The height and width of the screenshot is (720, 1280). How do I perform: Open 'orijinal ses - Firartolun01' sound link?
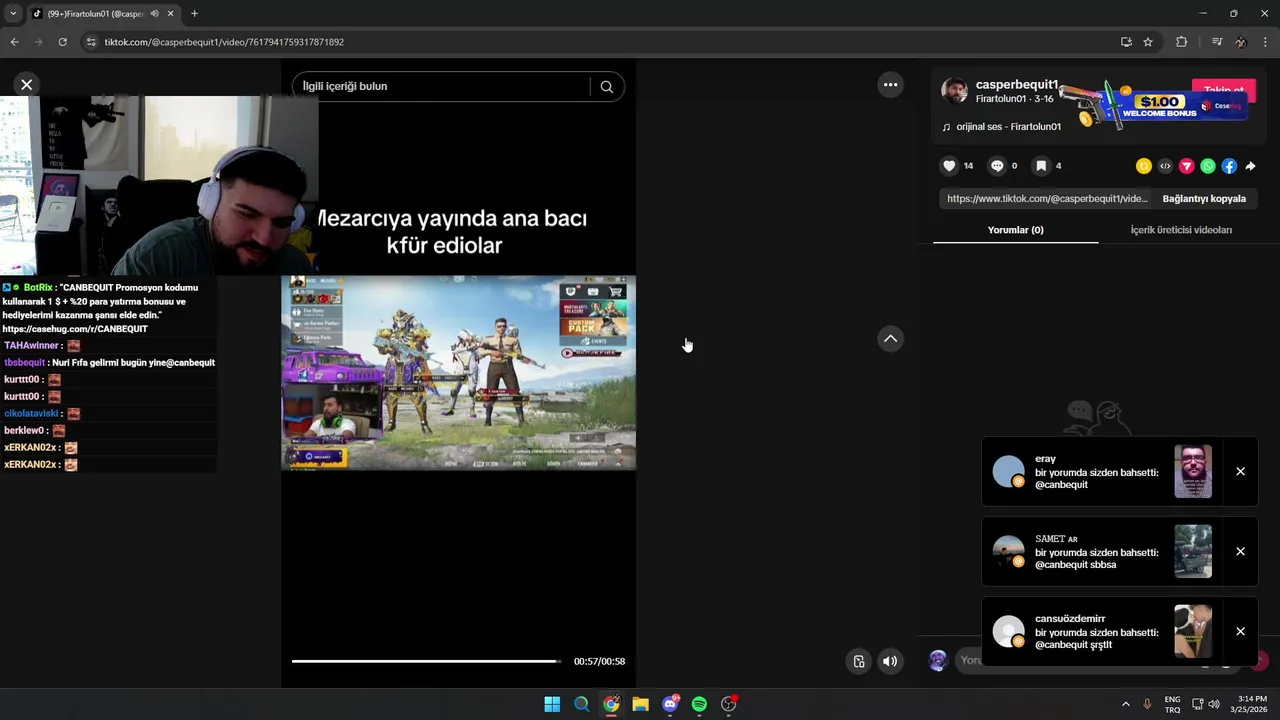click(1008, 127)
